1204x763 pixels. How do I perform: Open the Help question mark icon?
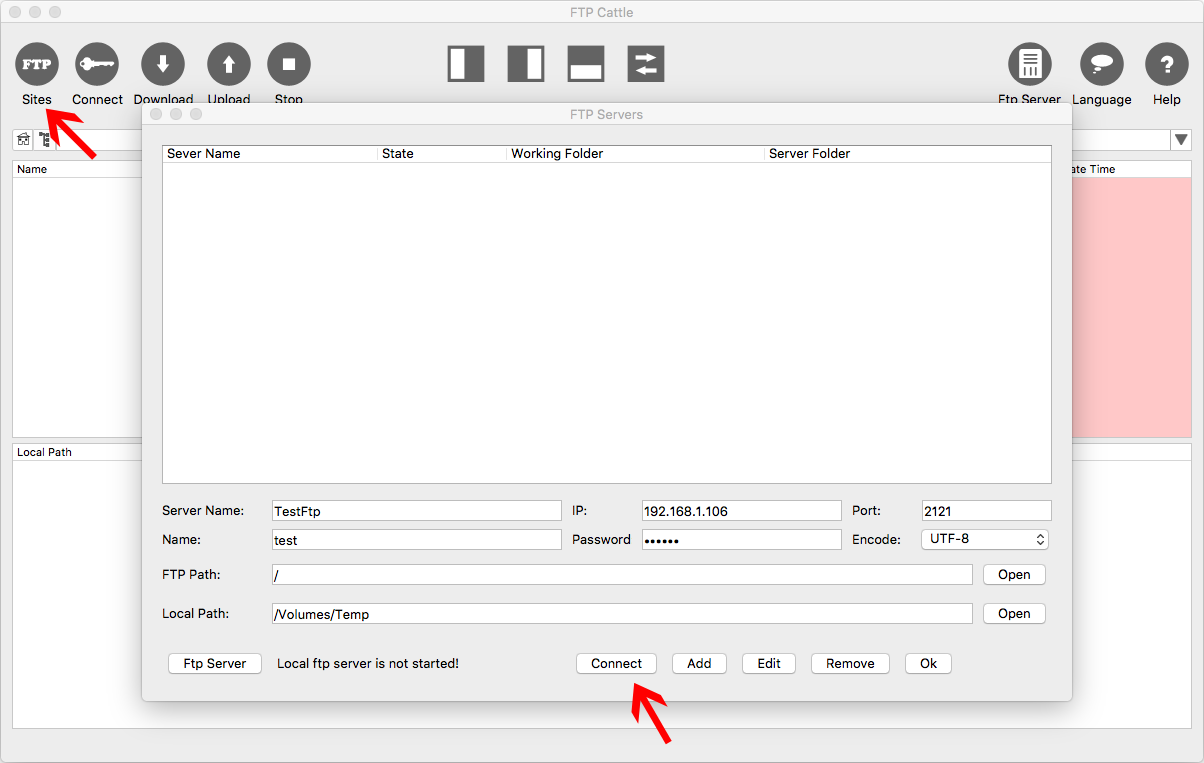(x=1167, y=64)
